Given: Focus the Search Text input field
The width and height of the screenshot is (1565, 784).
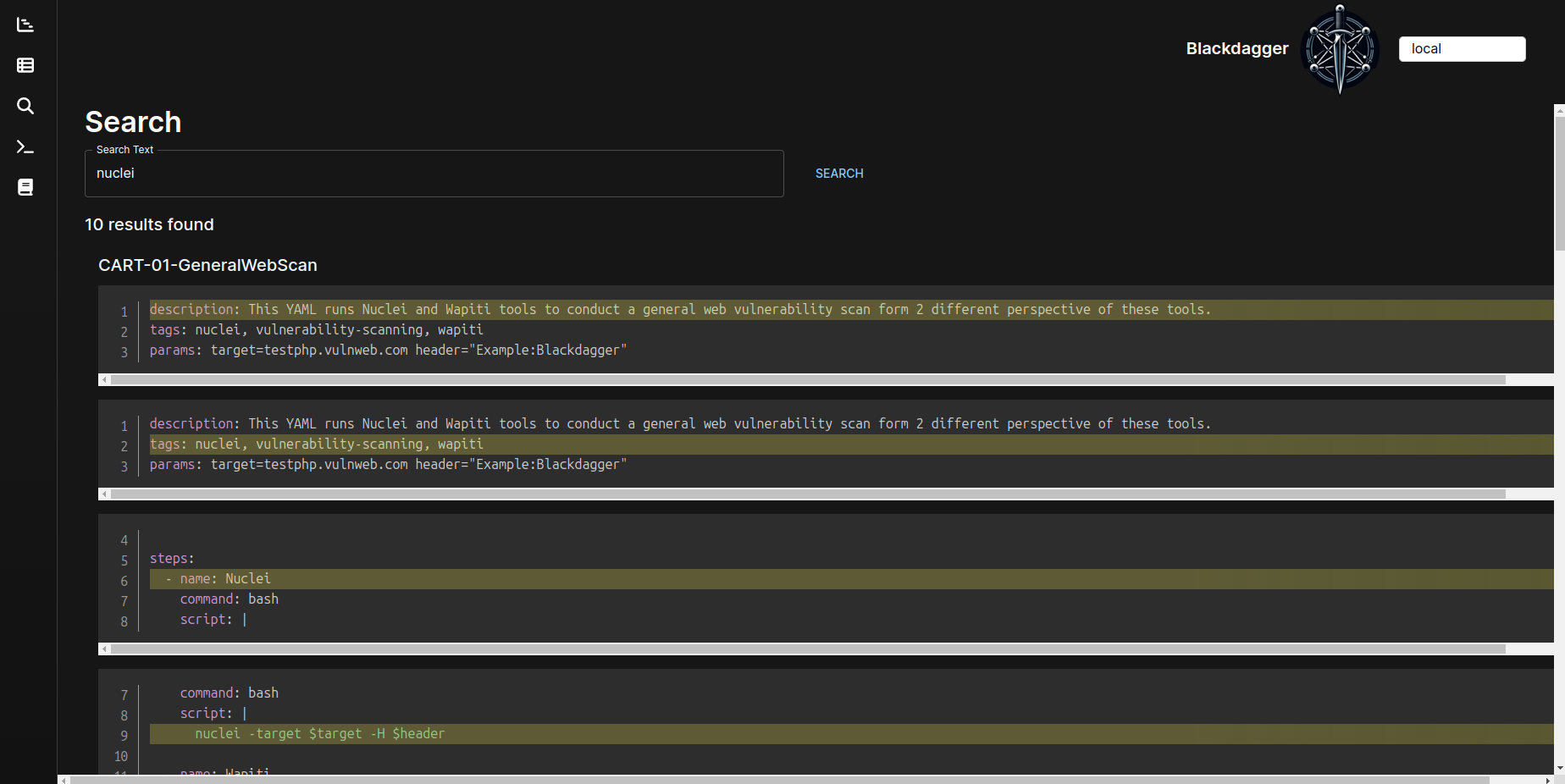Looking at the screenshot, I should (x=434, y=174).
